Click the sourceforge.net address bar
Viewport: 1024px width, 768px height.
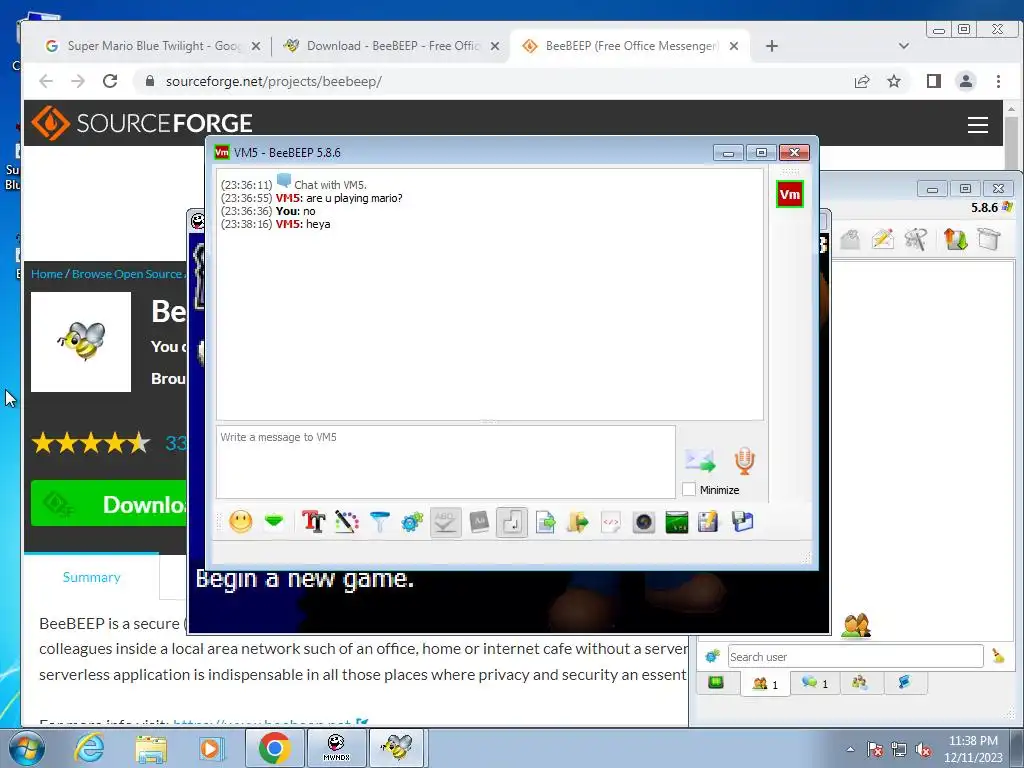coord(490,81)
